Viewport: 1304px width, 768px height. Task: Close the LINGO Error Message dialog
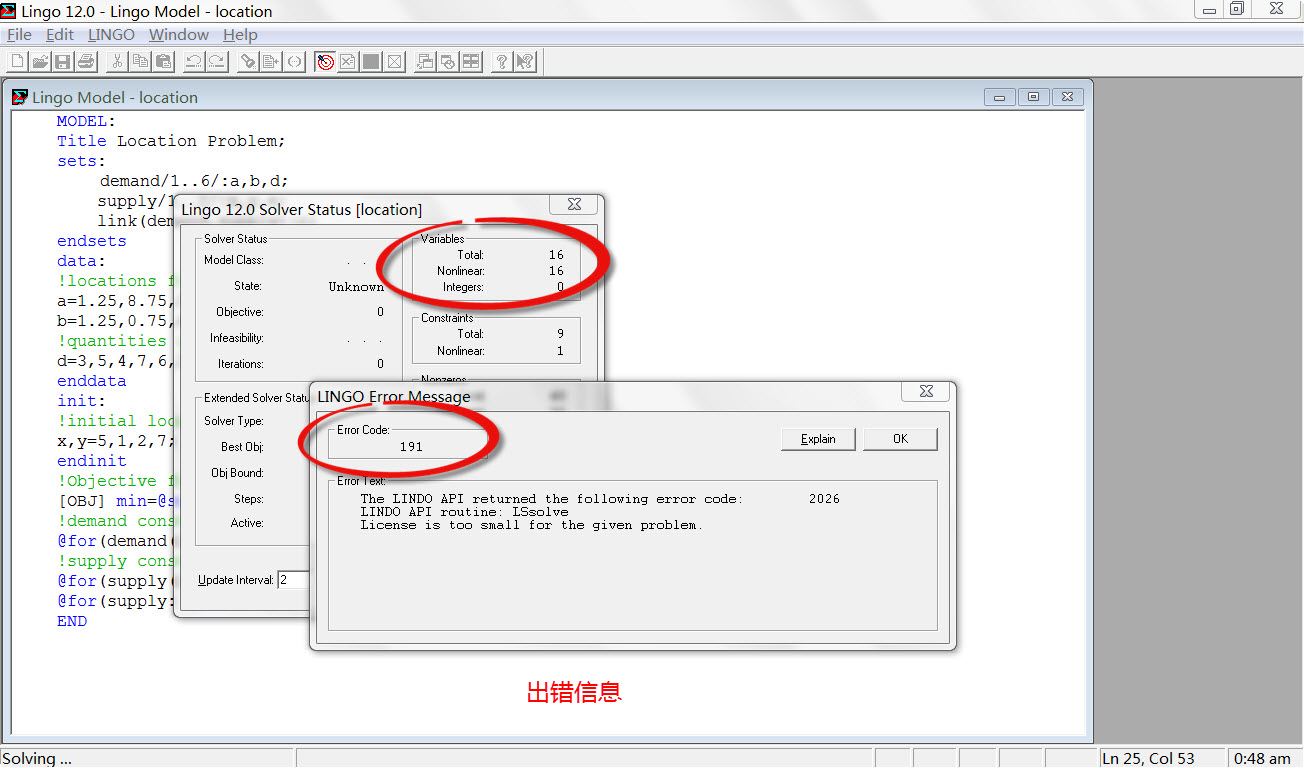[x=926, y=391]
